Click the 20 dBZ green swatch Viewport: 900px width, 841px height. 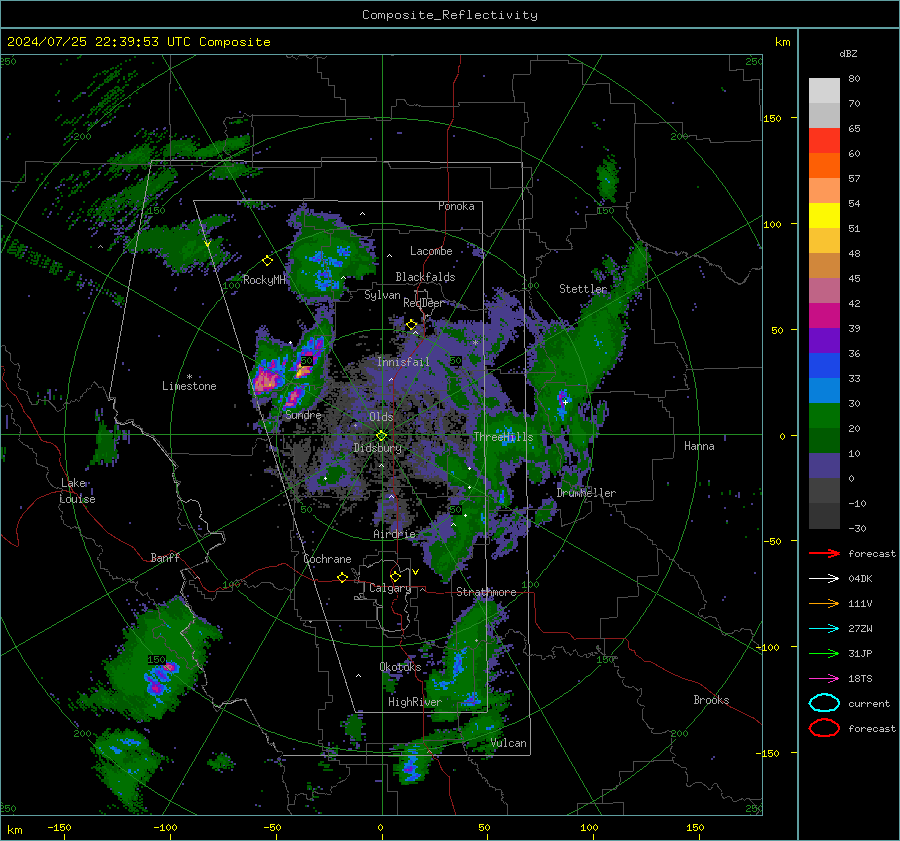click(824, 416)
